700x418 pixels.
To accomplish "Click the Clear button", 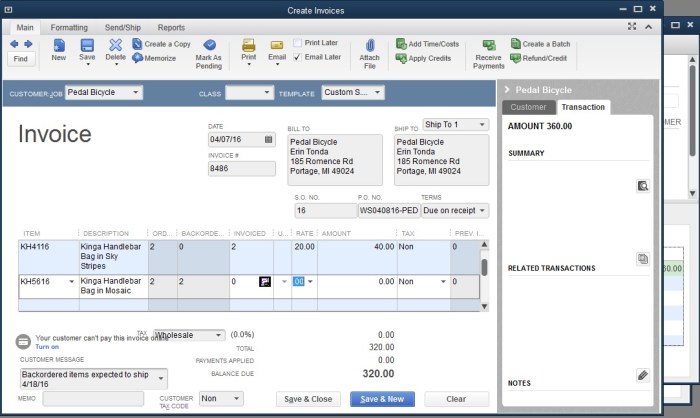I will pos(456,399).
